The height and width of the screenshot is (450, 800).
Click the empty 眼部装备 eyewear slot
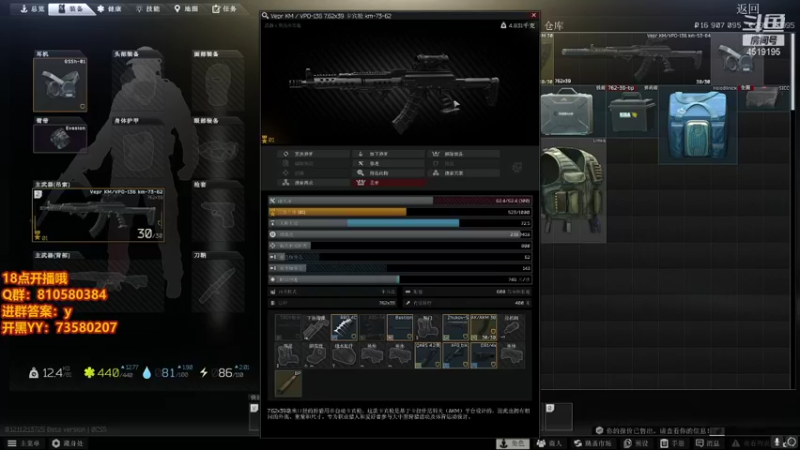(x=218, y=151)
